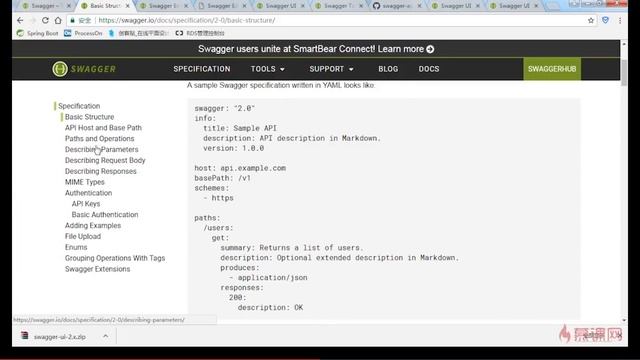Go back using the browser back arrow
Viewport: 640px width, 360px height.
pos(20,20)
